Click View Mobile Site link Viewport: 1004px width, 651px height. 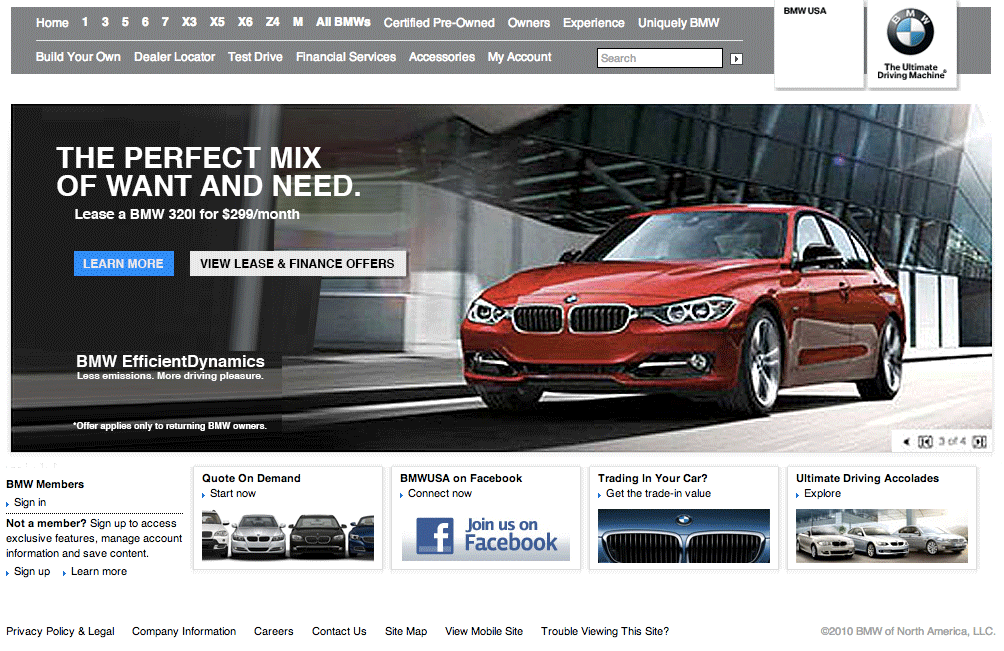point(484,631)
